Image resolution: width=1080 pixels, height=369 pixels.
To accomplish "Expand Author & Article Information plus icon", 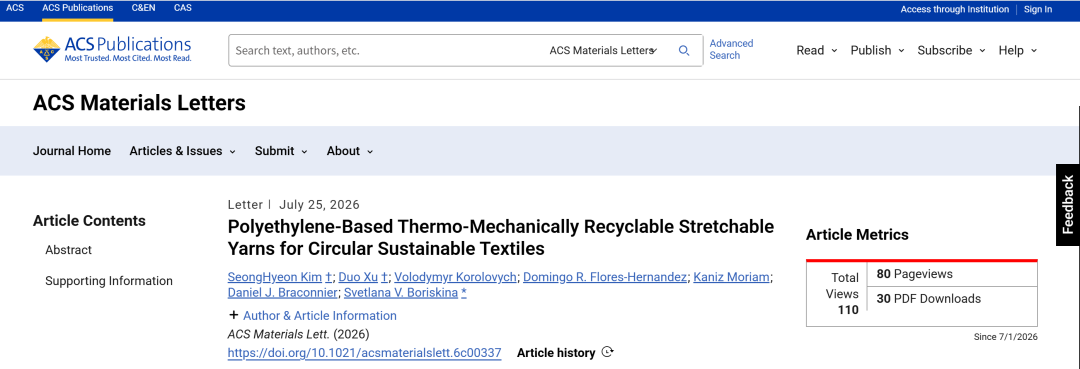I will (233, 315).
